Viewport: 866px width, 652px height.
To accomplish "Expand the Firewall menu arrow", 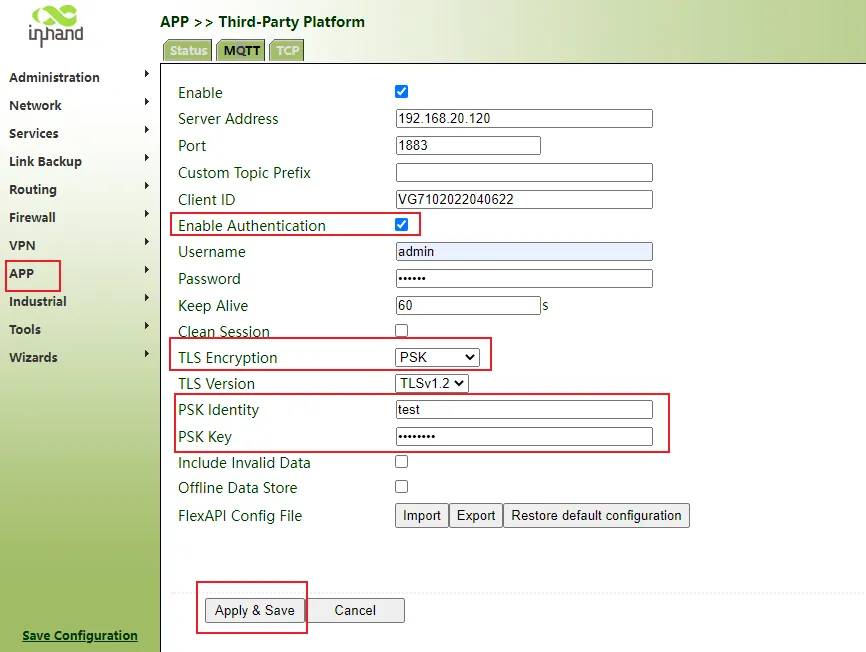I will point(146,214).
